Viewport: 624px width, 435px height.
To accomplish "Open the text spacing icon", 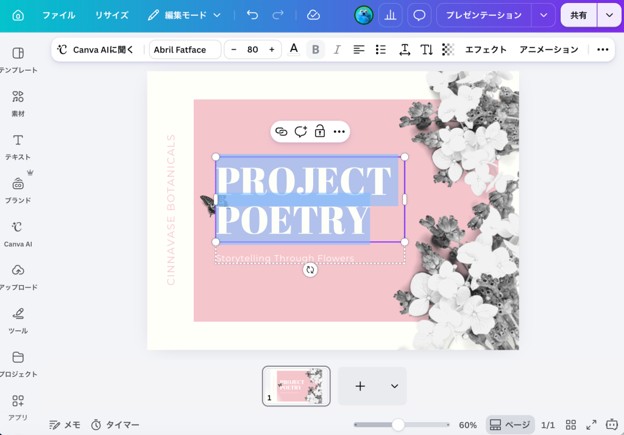I will 405,50.
